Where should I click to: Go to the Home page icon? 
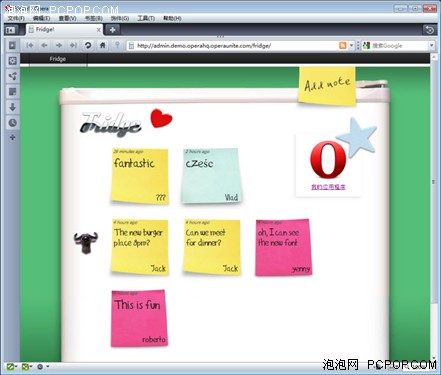click(103, 45)
